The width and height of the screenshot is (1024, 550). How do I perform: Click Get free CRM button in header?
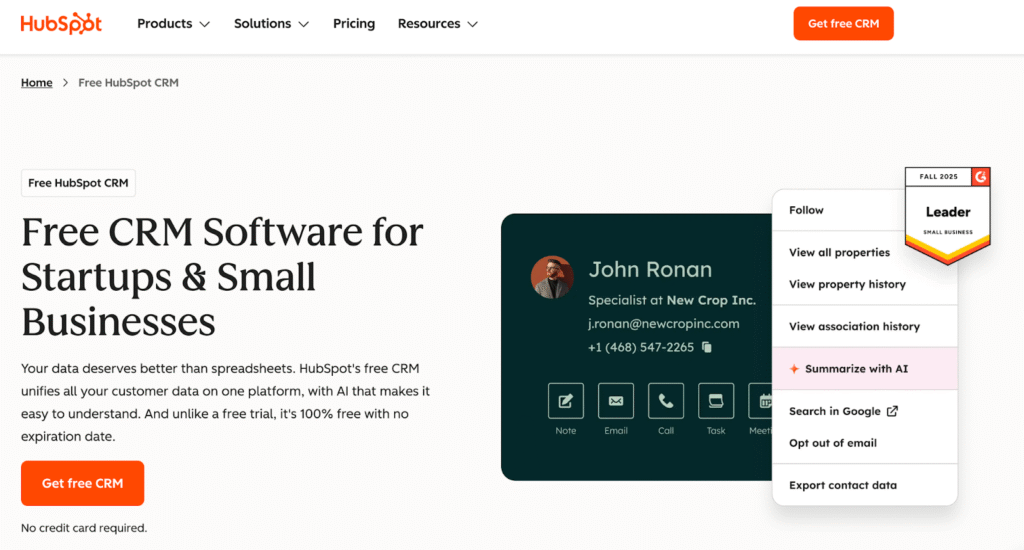[843, 24]
